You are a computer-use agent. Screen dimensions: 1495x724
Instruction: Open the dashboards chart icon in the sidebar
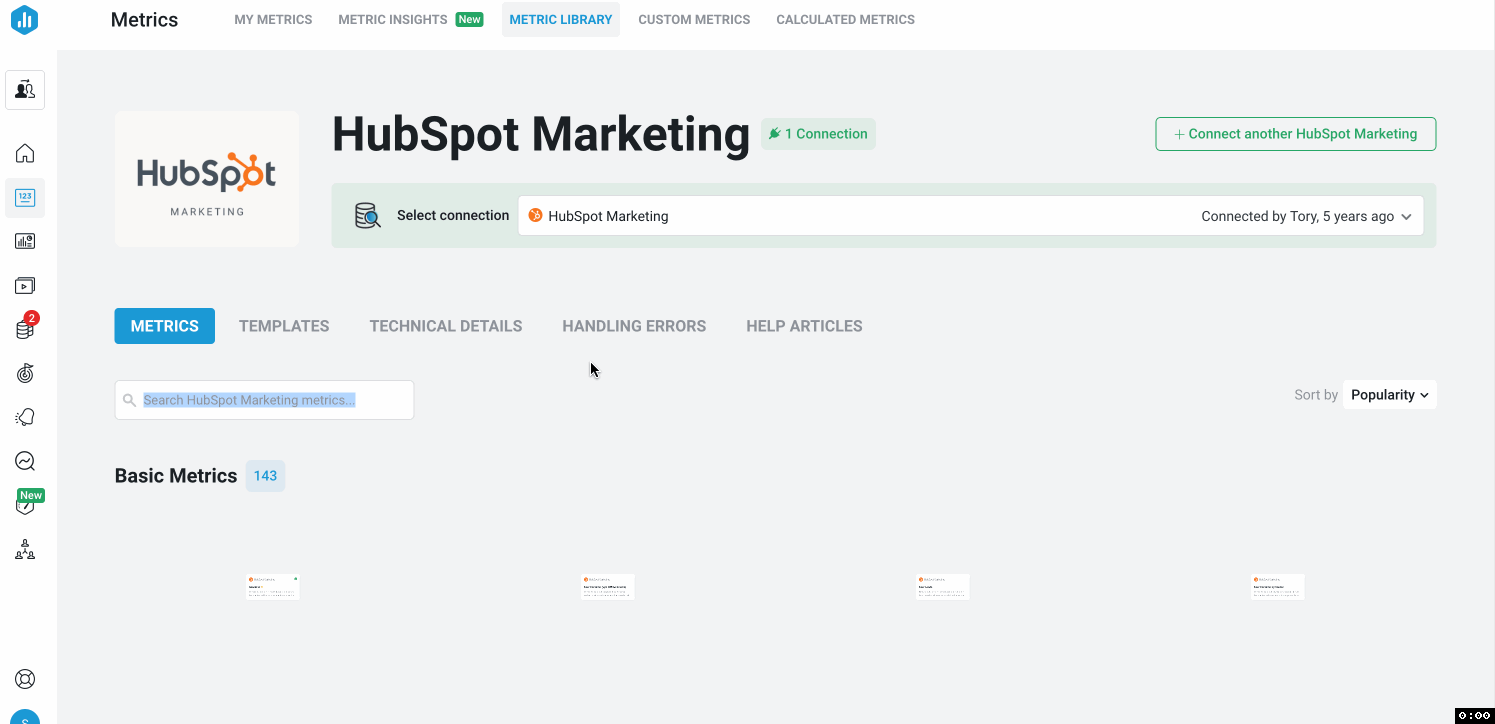point(24,240)
